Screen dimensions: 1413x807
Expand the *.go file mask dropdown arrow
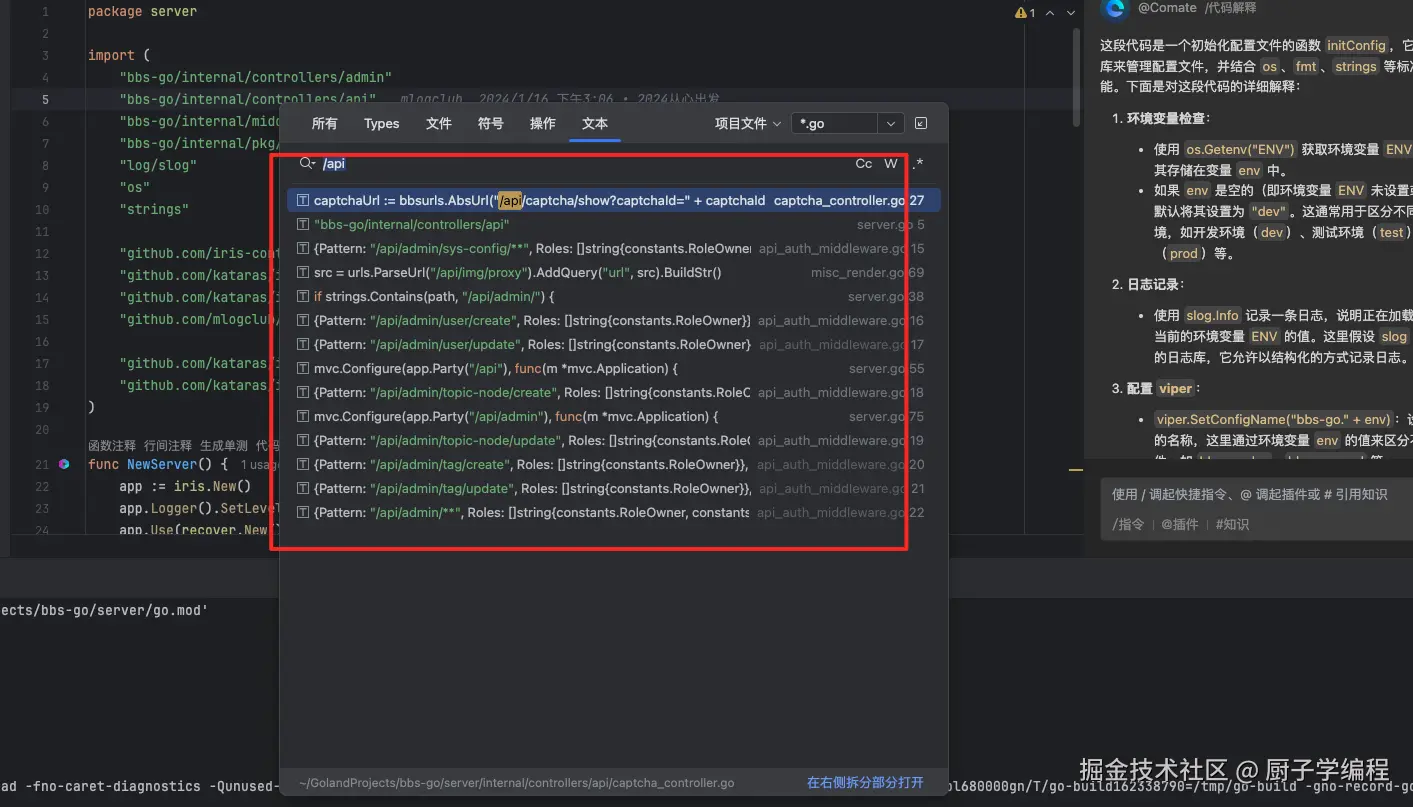(890, 123)
